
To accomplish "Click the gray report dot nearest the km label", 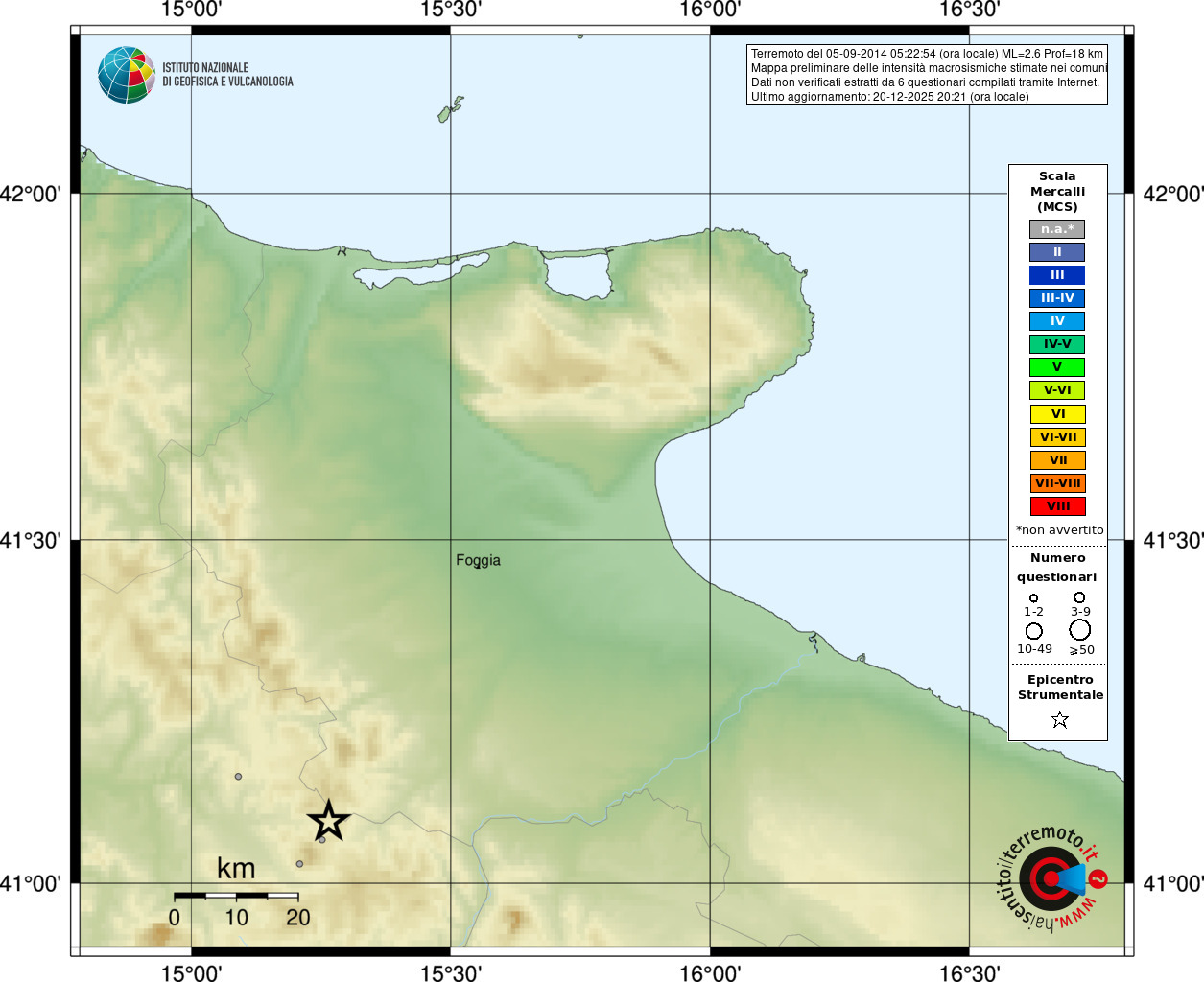I will tap(299, 864).
